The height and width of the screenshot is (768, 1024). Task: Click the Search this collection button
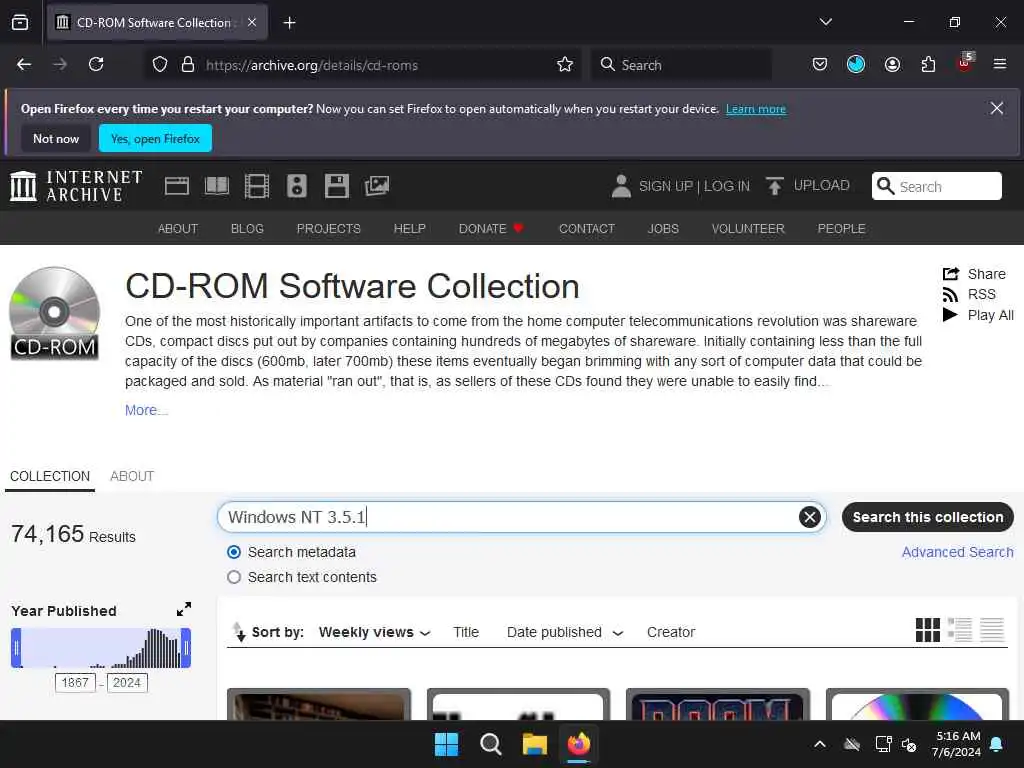[x=927, y=517]
